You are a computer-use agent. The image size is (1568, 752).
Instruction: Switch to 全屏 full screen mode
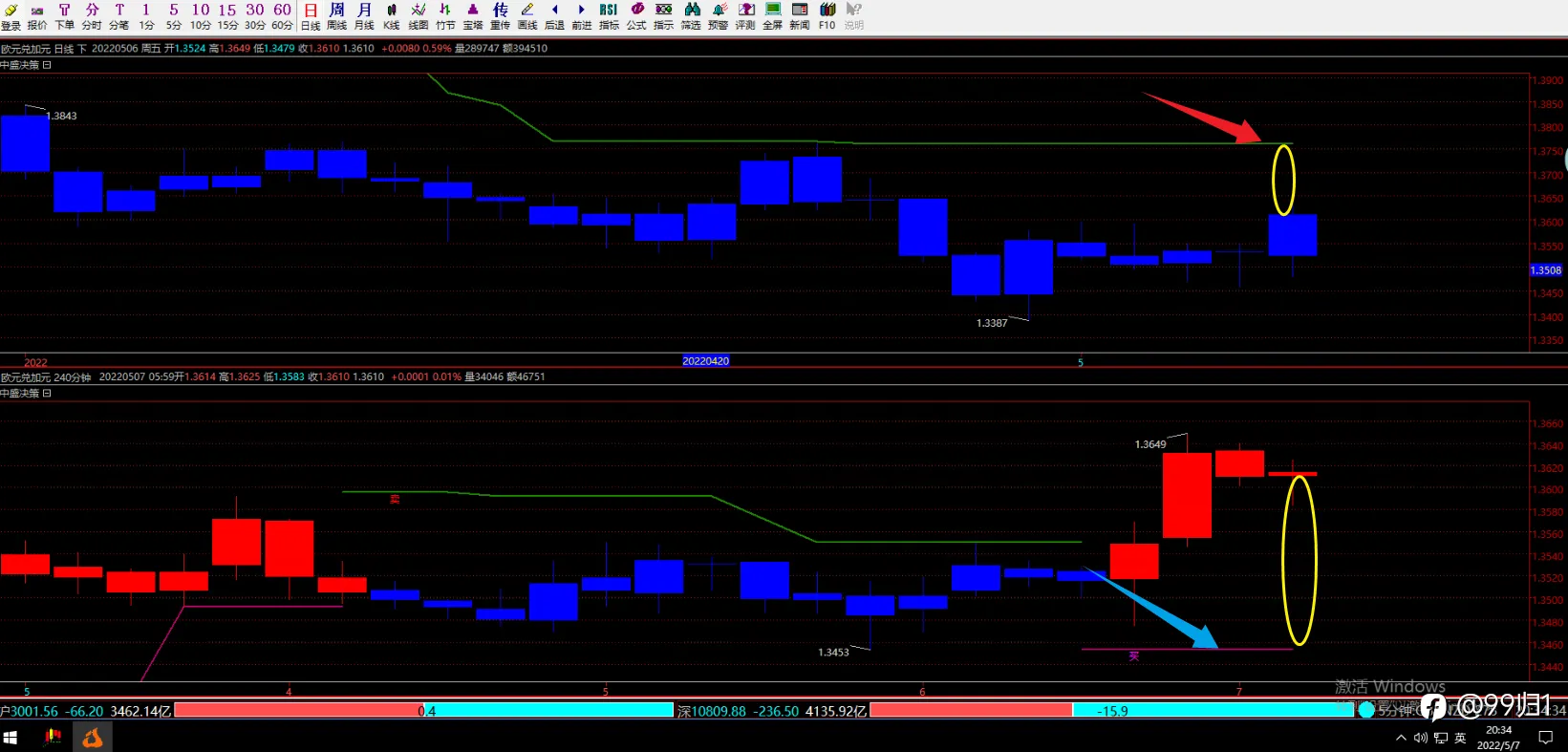(x=772, y=16)
